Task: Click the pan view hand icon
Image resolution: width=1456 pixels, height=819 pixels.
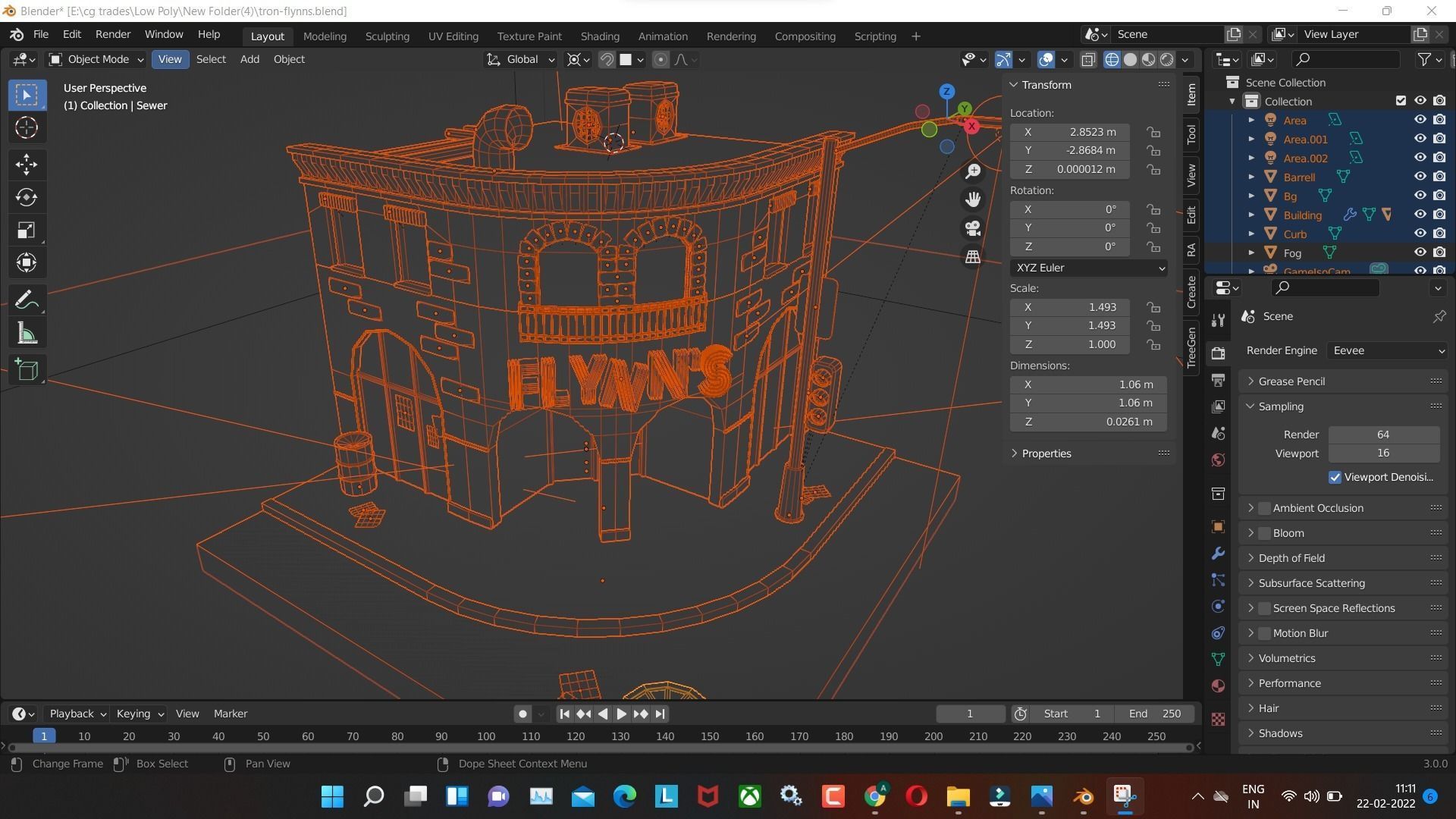Action: tap(973, 199)
